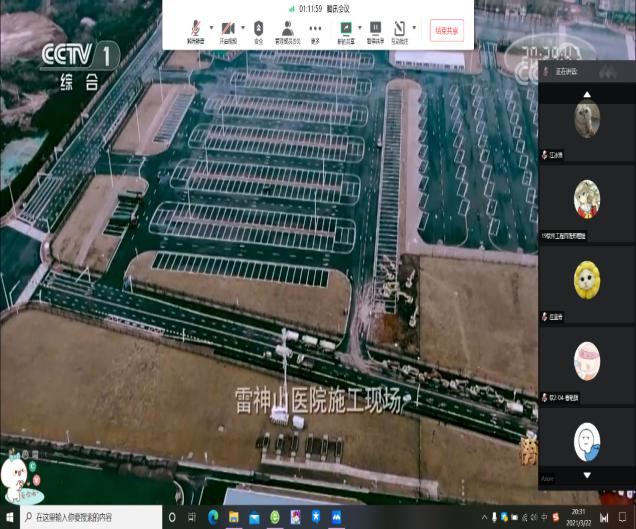Select the yellow cat avatar participant
636x529 pixels.
[x=587, y=280]
